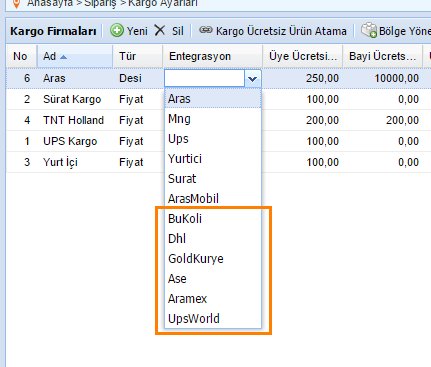Select the Yurt İçi row
The width and height of the screenshot is (431, 367).
point(218,162)
